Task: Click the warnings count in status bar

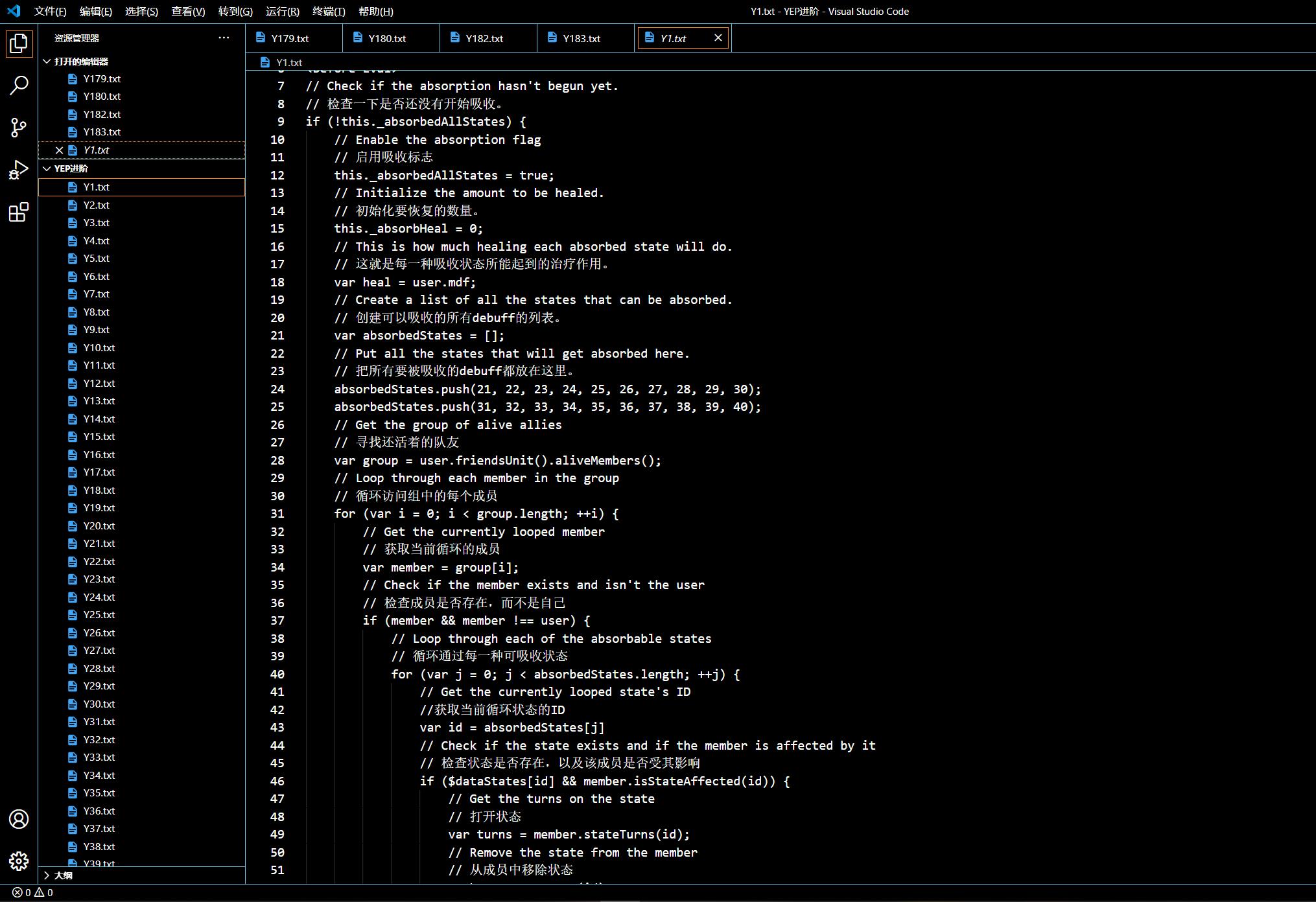Action: [x=44, y=892]
